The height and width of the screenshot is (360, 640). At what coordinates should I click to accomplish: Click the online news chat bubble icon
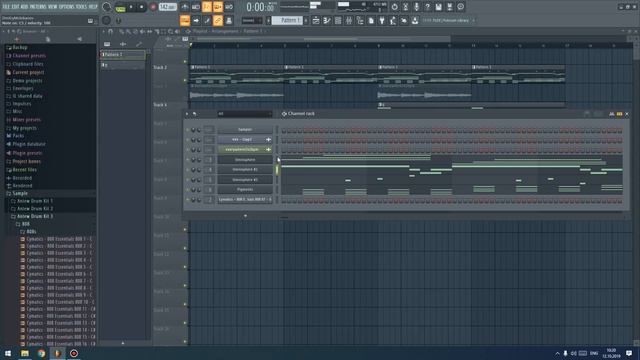pyautogui.click(x=460, y=7)
